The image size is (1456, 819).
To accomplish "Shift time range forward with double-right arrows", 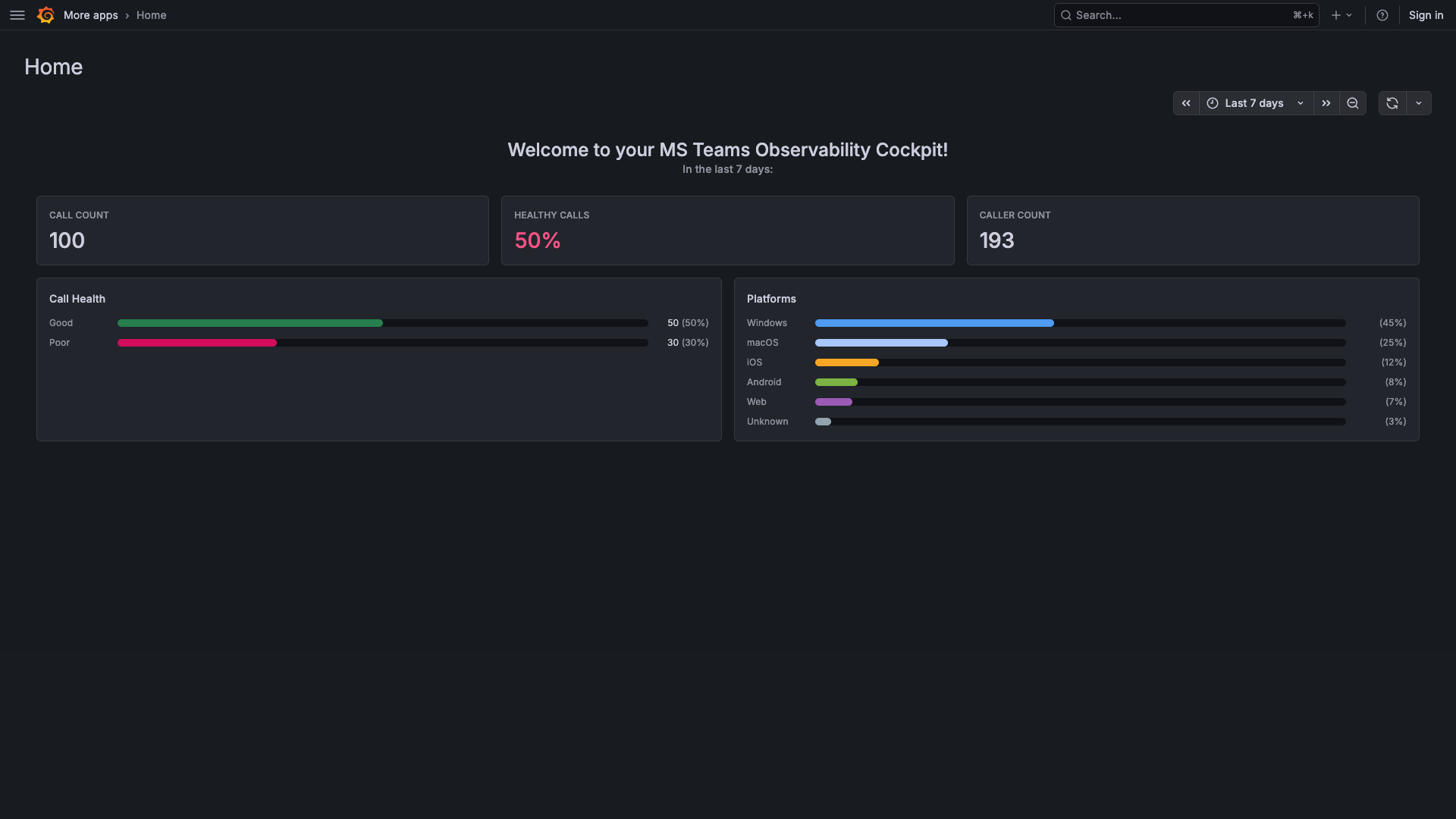I will (x=1326, y=103).
